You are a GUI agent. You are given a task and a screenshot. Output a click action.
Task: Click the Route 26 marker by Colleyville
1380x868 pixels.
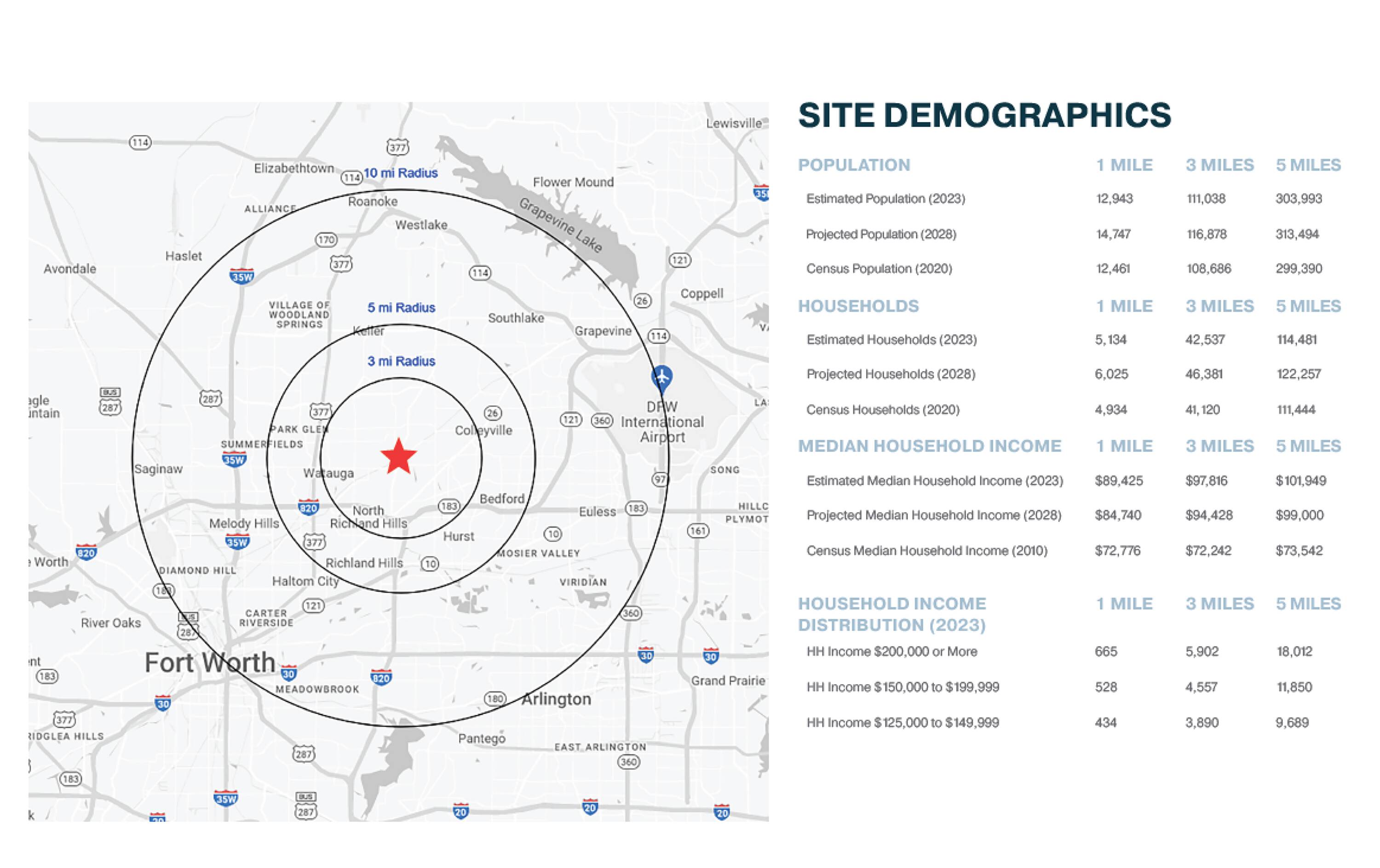click(x=493, y=412)
